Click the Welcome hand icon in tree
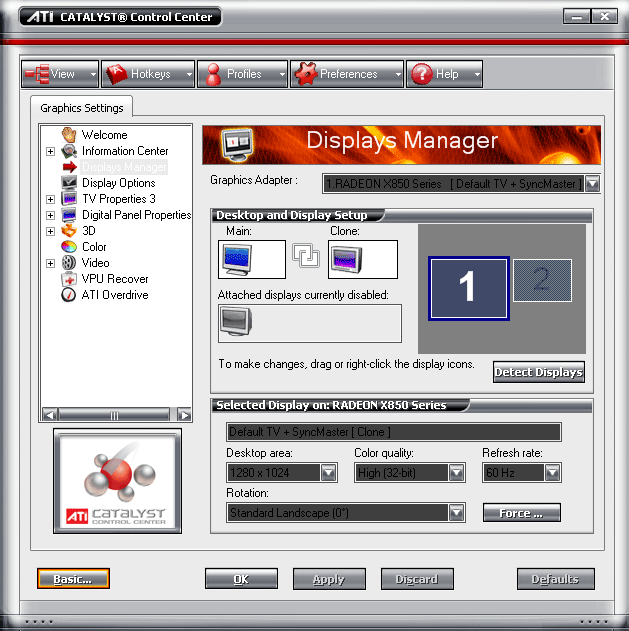 (69, 135)
